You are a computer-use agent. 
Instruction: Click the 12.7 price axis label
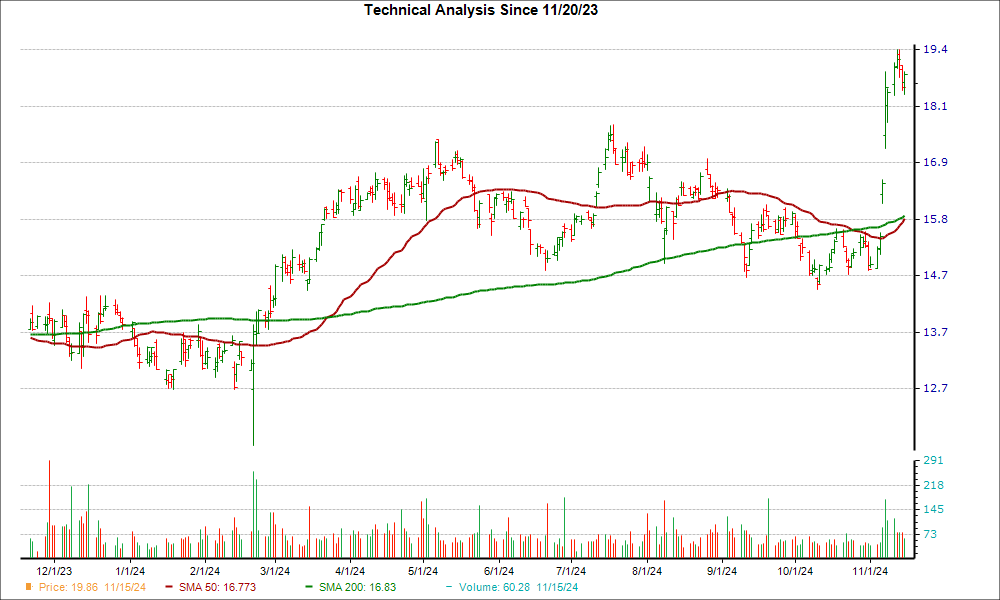tap(935, 388)
